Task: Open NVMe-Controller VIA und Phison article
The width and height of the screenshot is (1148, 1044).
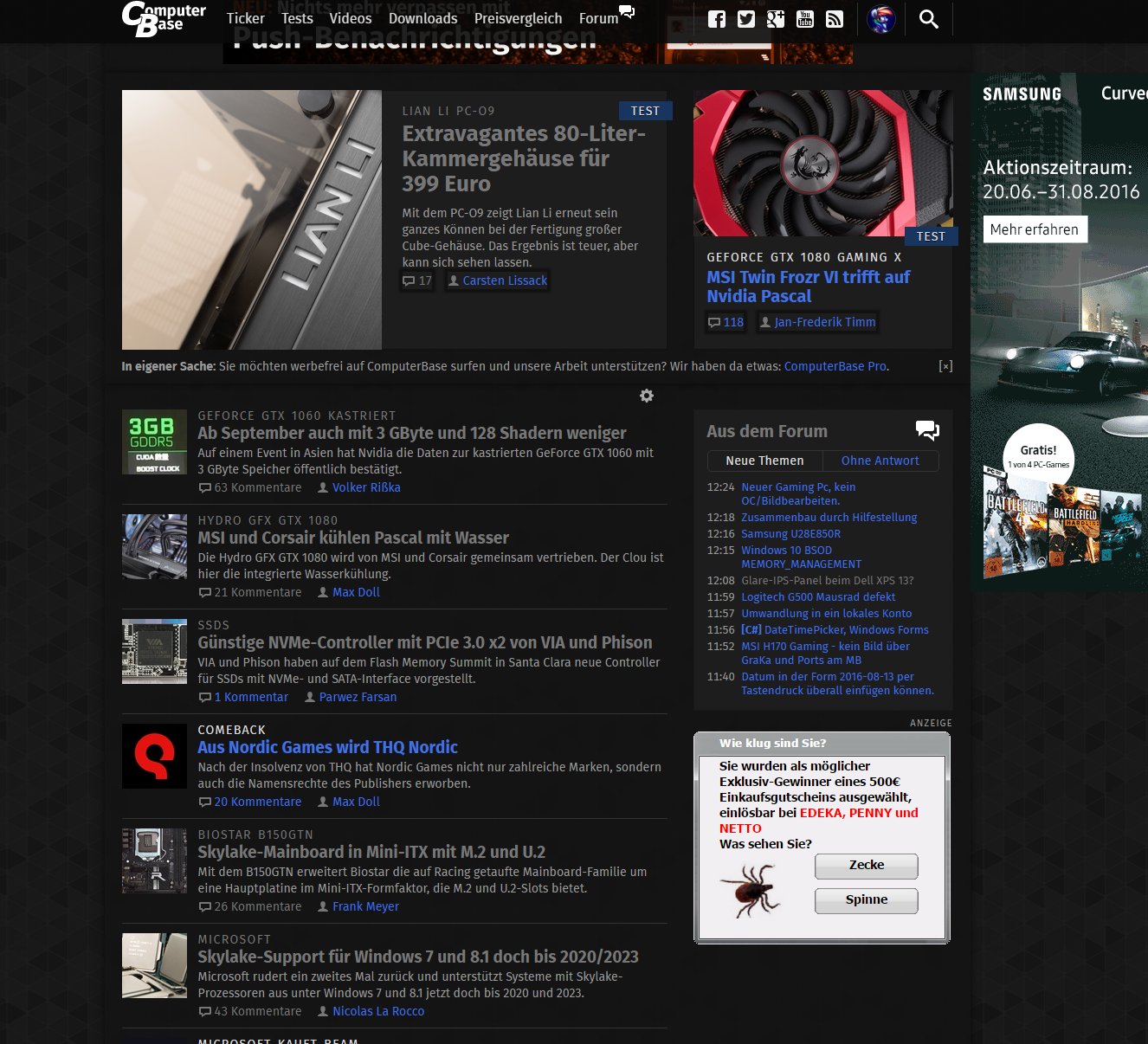Action: [425, 642]
